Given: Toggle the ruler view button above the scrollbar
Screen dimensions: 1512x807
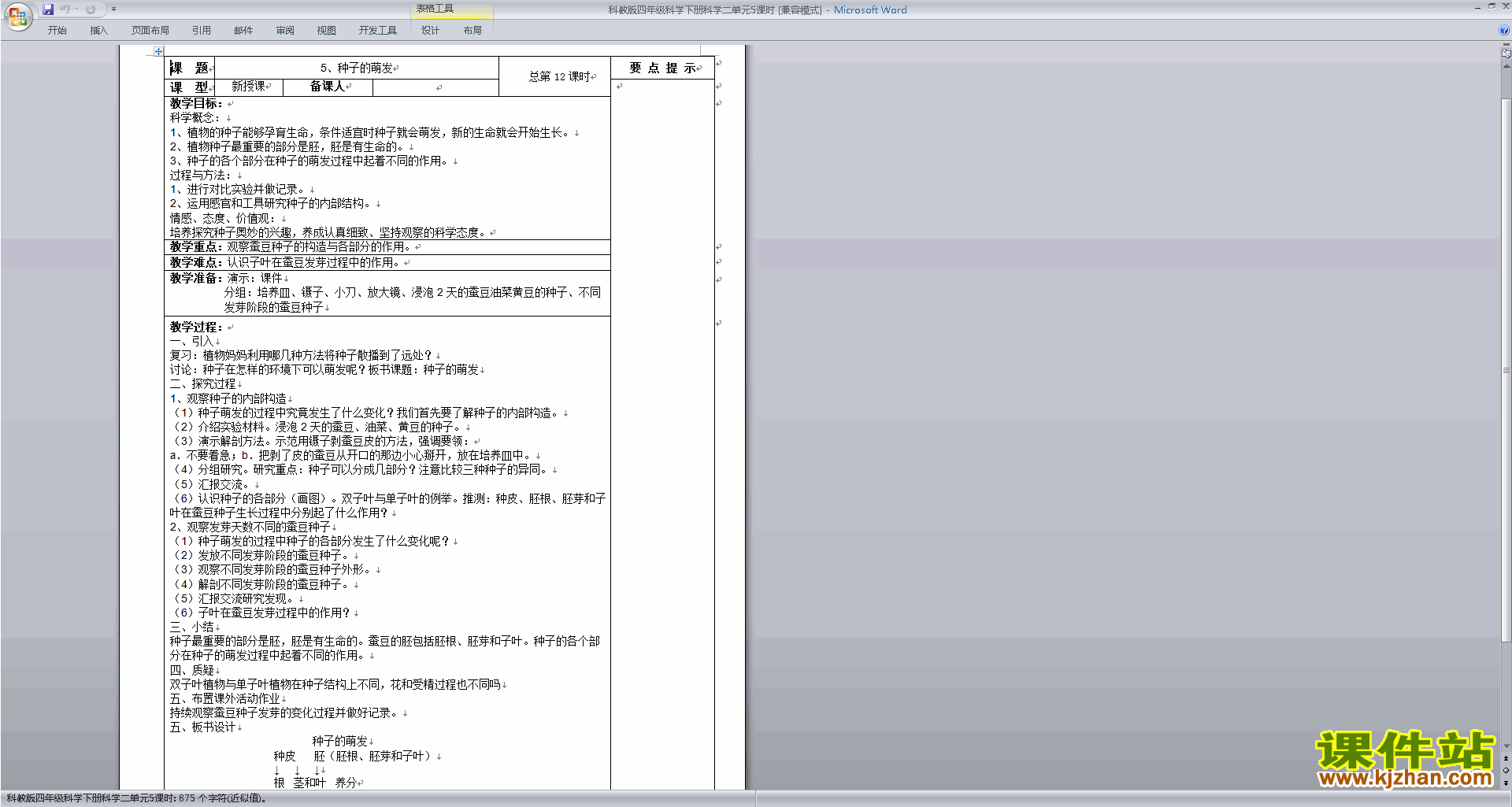Looking at the screenshot, I should 1506,54.
